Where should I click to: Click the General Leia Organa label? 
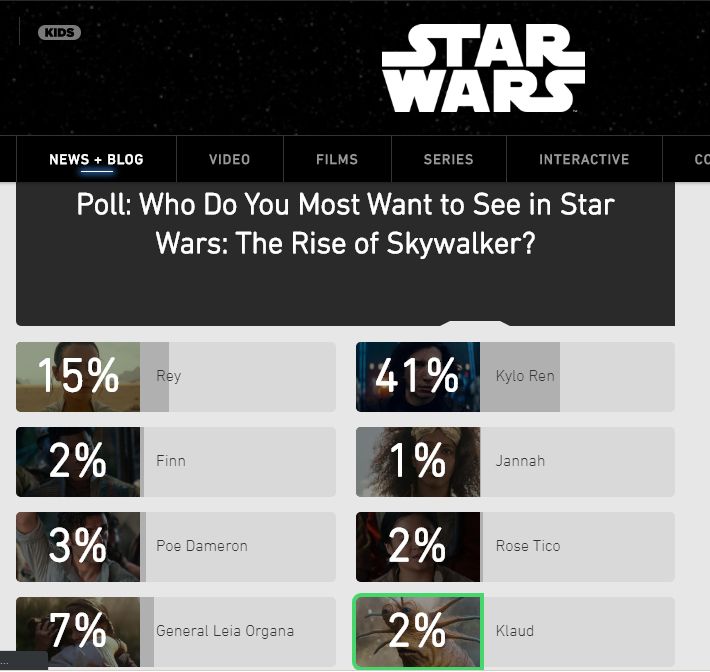225,631
